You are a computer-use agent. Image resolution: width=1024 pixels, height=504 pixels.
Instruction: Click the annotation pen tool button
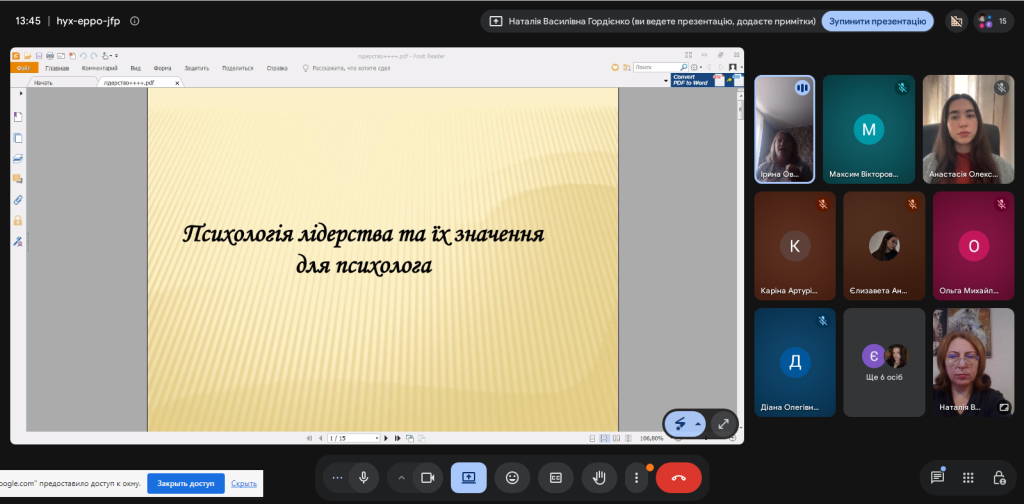[680, 424]
